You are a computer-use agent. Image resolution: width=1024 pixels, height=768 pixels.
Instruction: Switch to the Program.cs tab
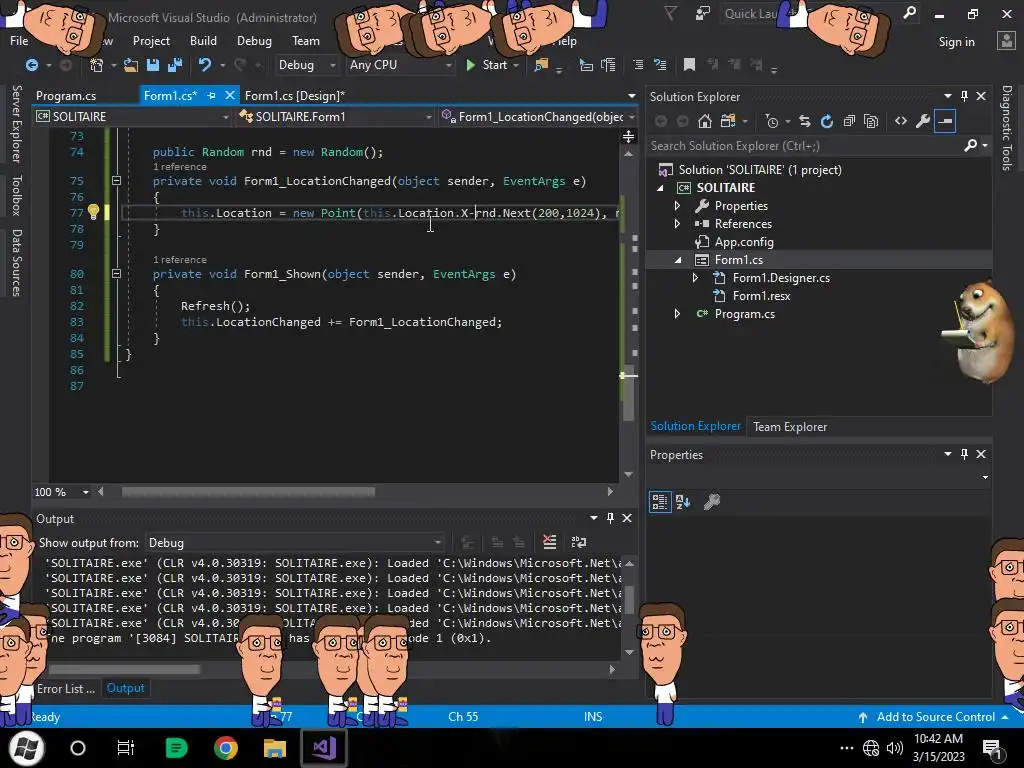66,95
